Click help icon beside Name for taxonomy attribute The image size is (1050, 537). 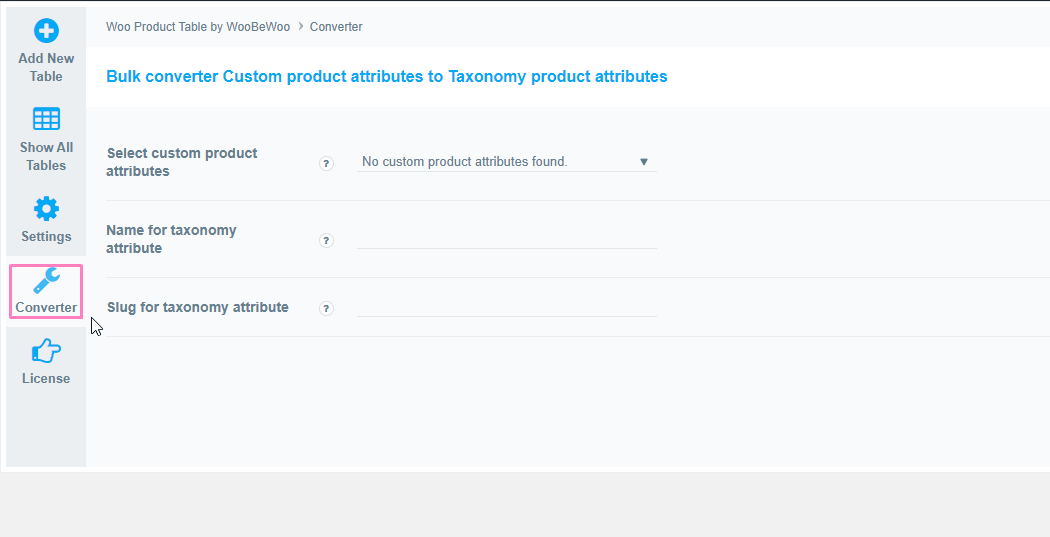point(326,240)
